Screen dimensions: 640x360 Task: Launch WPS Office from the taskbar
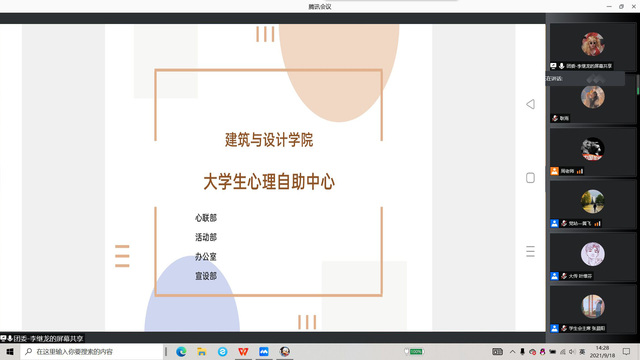tap(243, 351)
